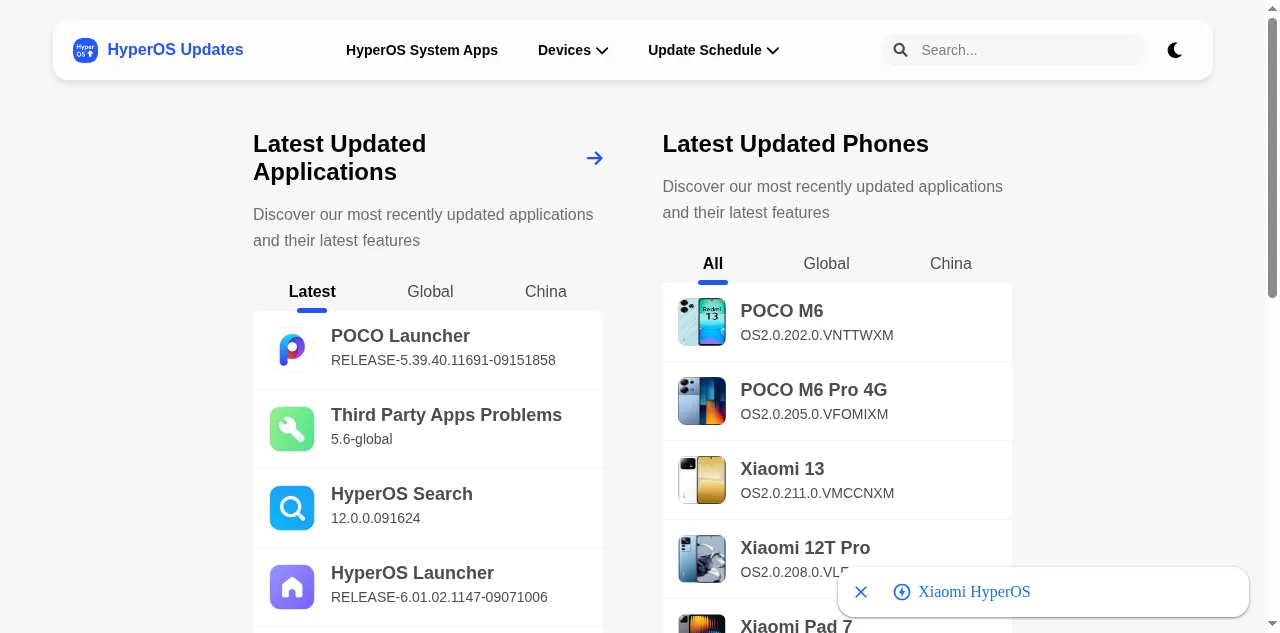Image resolution: width=1280 pixels, height=633 pixels.
Task: Select the All phones tab
Action: 713,264
